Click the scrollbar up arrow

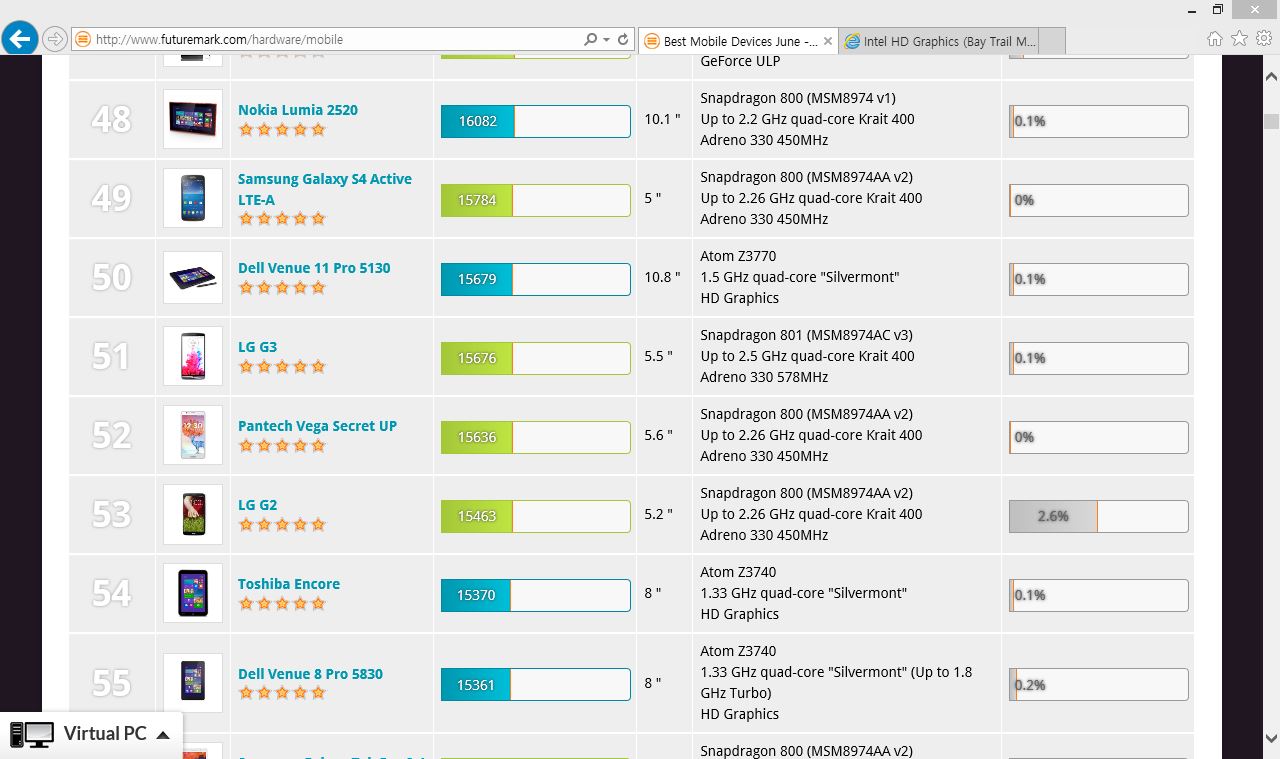1271,77
